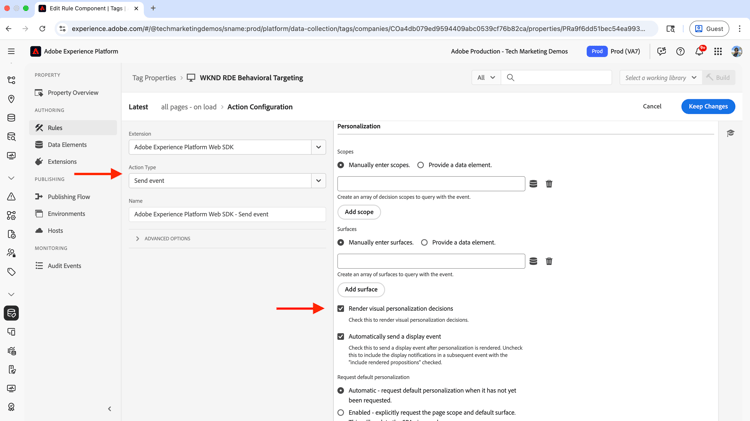Image resolution: width=750 pixels, height=421 pixels.
Task: Click the warning triangle icon in left rail
Action: point(11,197)
